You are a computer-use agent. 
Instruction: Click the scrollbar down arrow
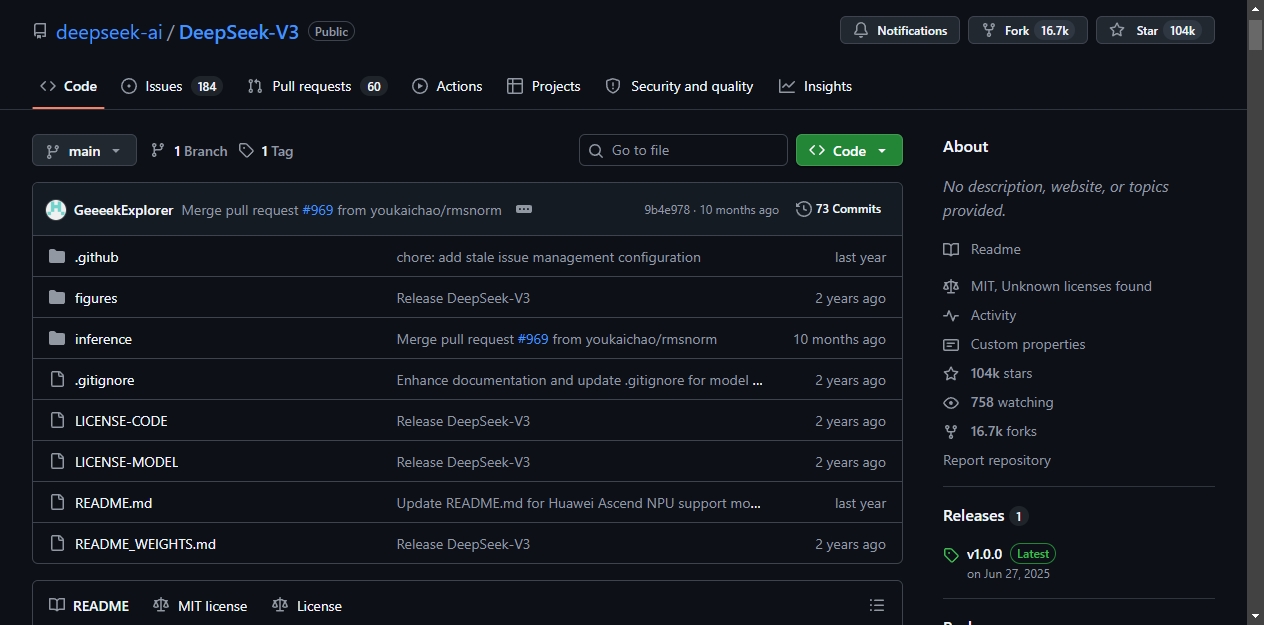click(x=1255, y=616)
